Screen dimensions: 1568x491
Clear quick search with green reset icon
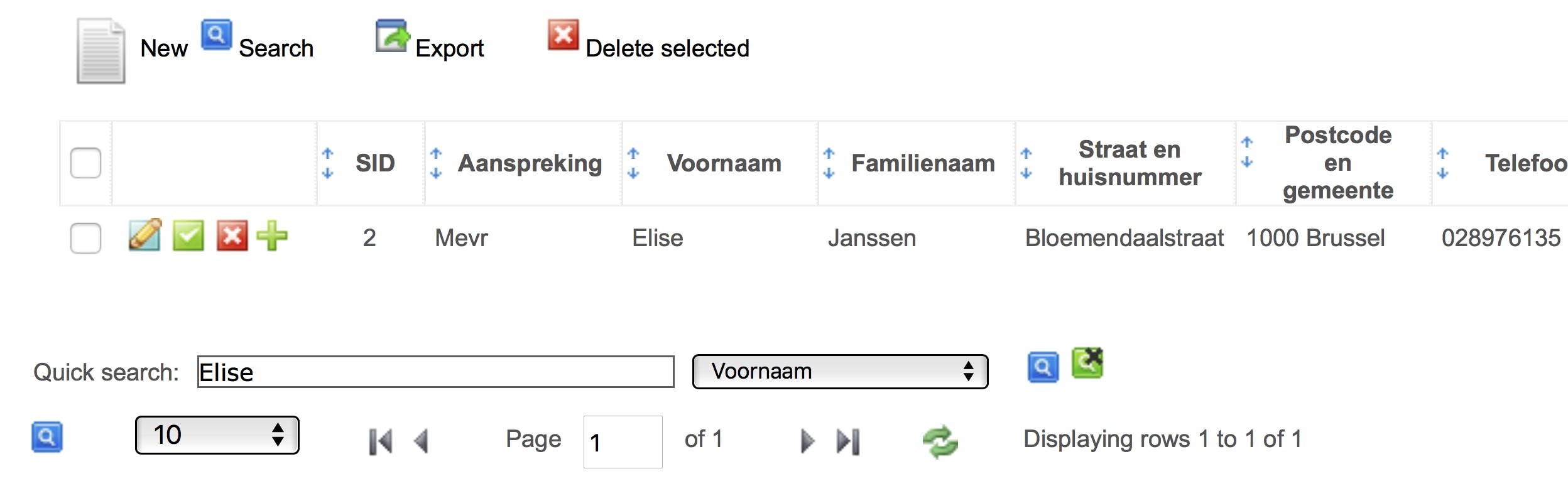[1087, 363]
